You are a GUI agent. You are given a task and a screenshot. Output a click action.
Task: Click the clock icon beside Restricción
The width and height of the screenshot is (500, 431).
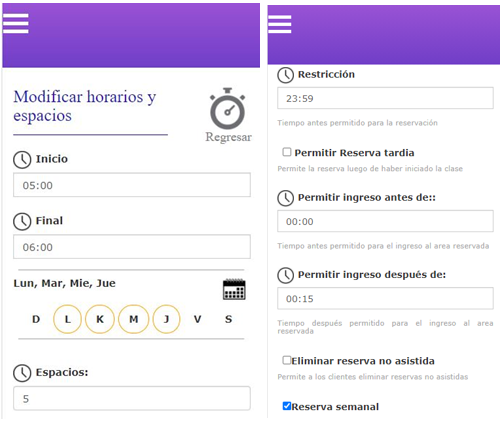[x=285, y=75]
